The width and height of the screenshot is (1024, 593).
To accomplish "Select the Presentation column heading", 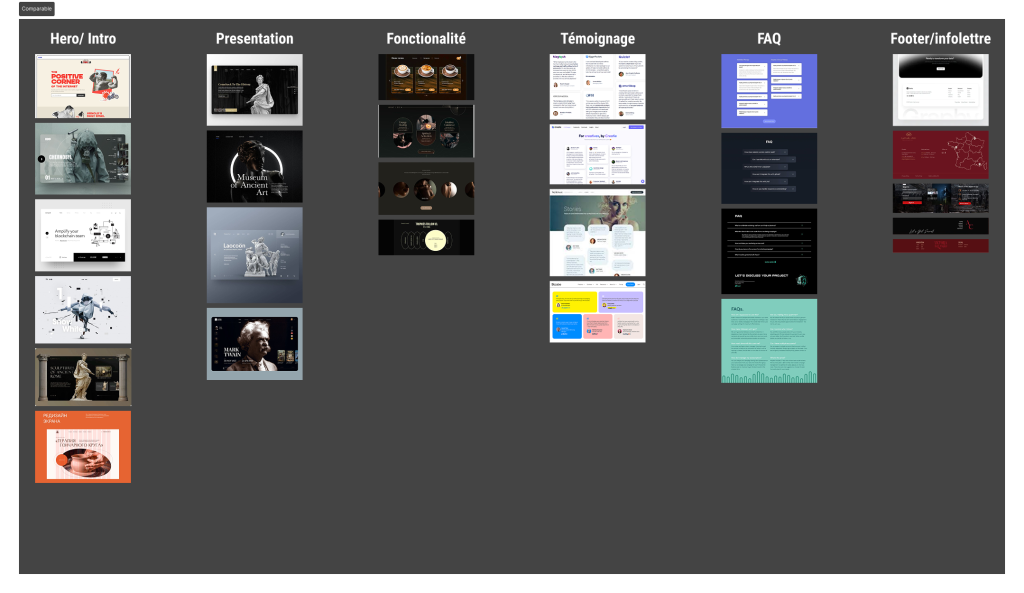I will (x=254, y=39).
